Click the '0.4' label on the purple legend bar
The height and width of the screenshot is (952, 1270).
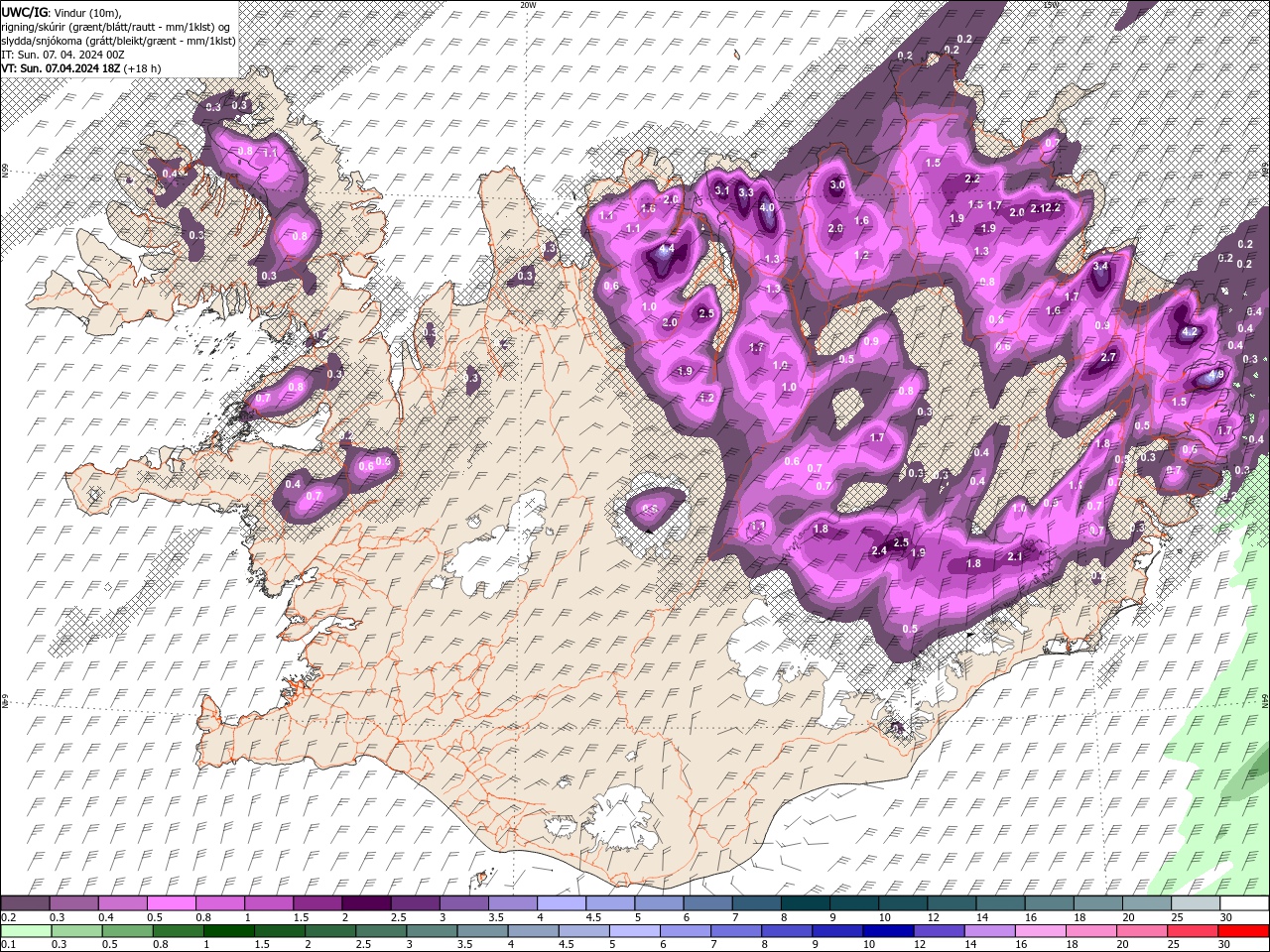(105, 917)
